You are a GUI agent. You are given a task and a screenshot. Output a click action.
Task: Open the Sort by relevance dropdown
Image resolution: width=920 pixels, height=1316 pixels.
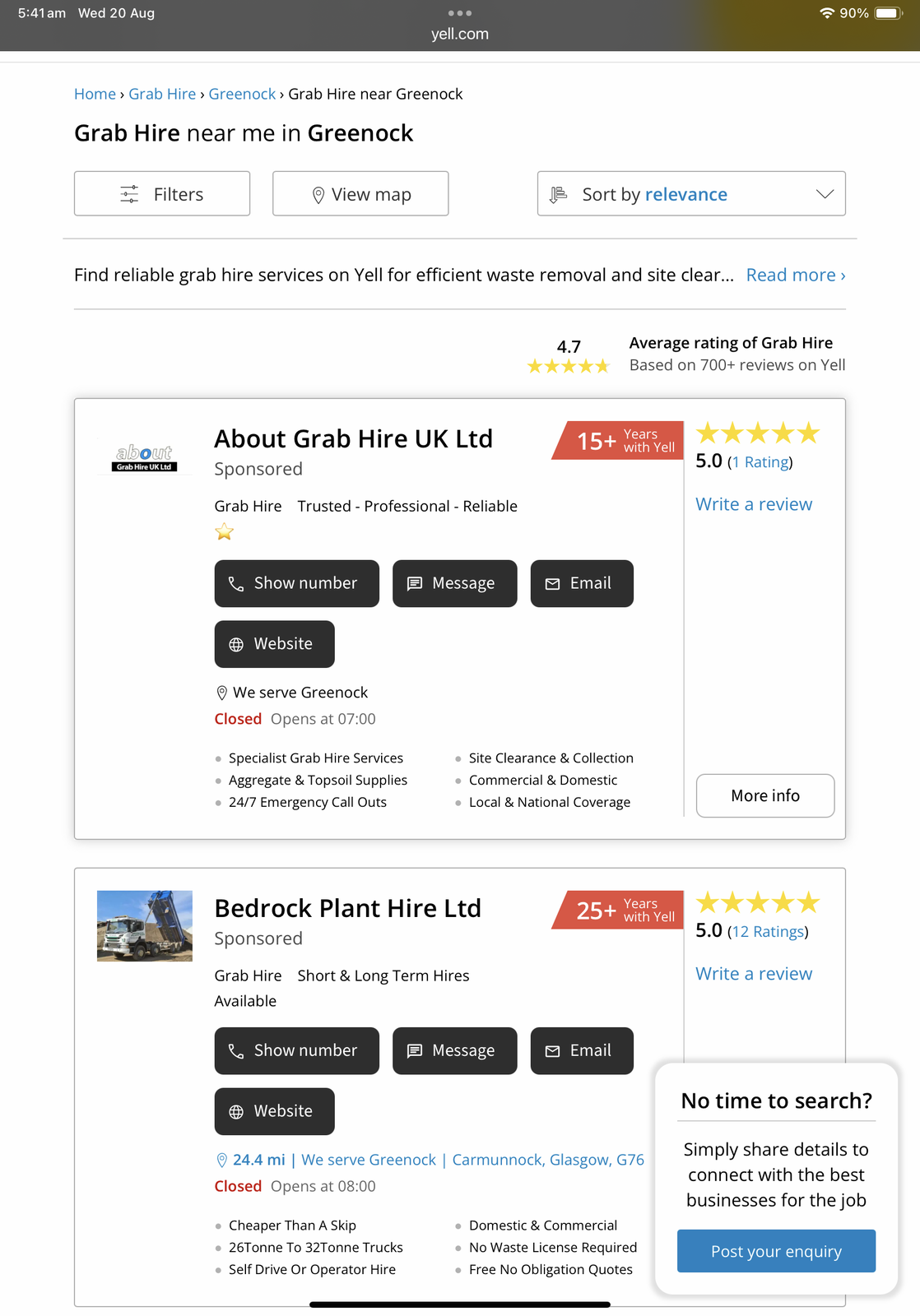690,194
